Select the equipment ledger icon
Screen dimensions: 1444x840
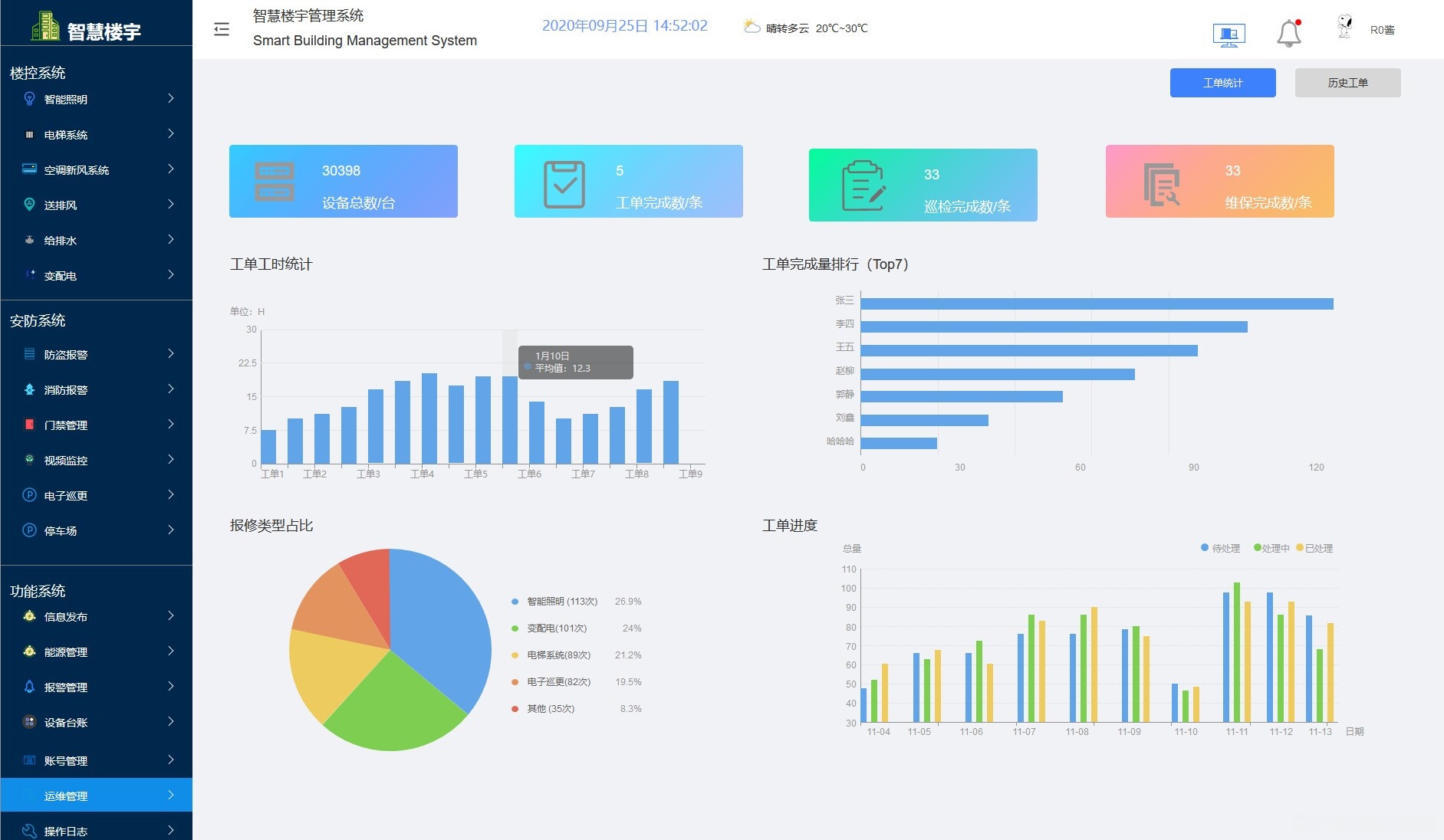(x=29, y=722)
